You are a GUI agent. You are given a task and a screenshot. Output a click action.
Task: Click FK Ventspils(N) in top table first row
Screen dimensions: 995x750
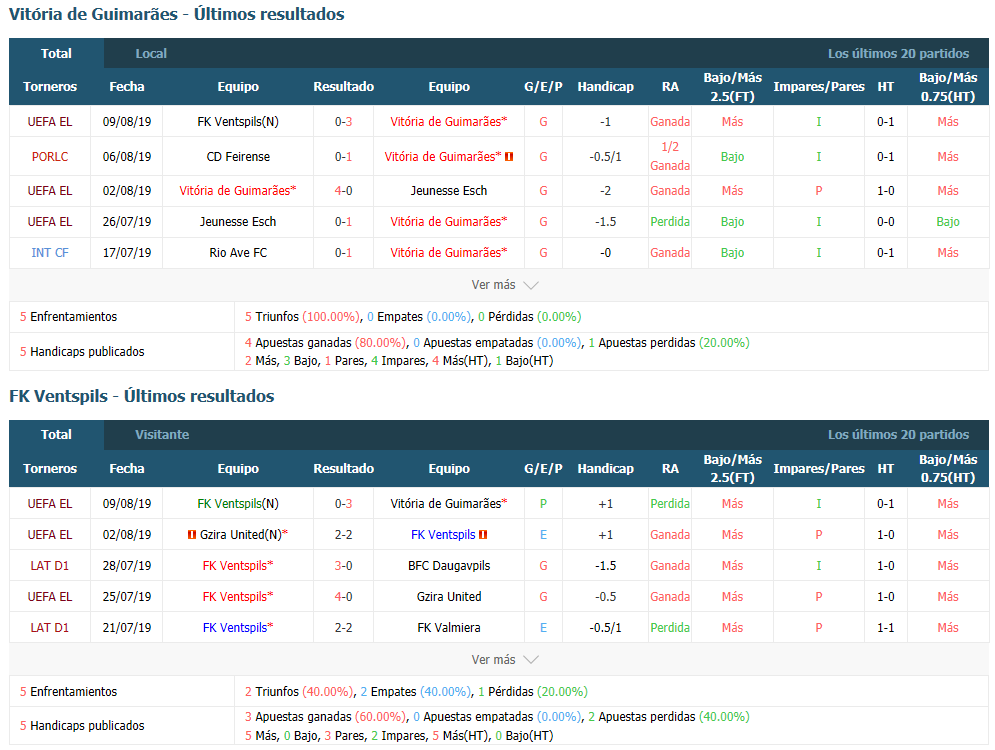pos(238,121)
